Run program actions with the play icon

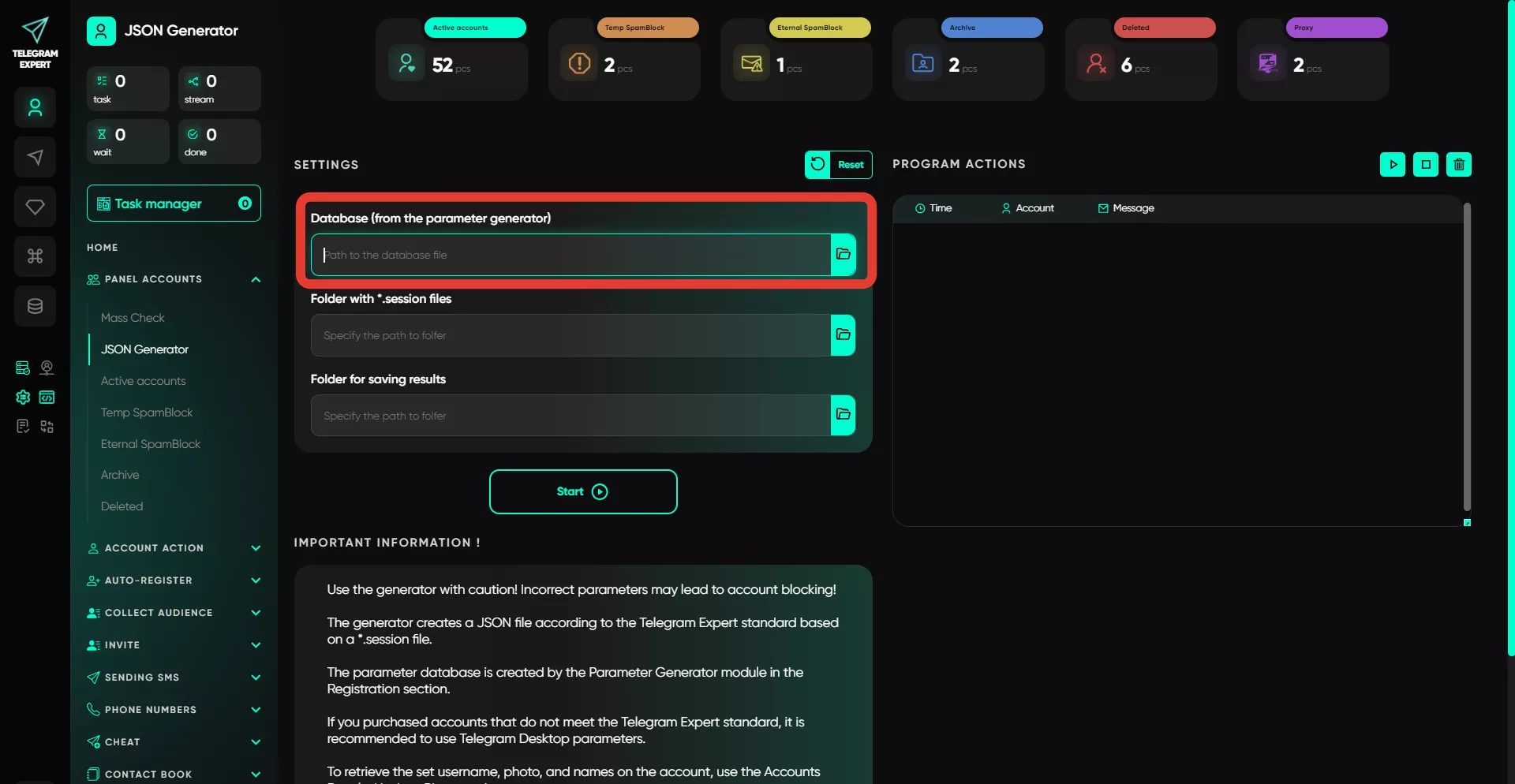point(1393,165)
